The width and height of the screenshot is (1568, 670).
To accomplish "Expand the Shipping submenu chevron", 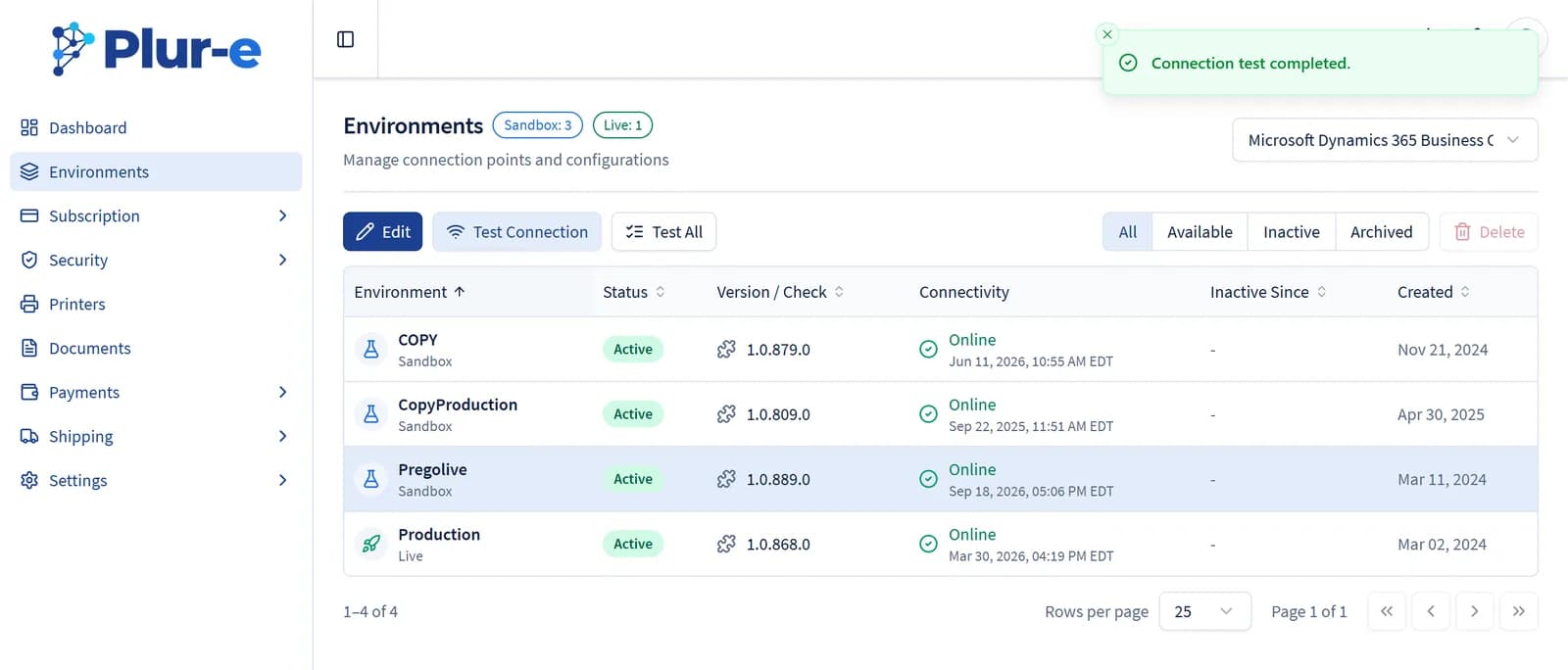I will tap(282, 436).
